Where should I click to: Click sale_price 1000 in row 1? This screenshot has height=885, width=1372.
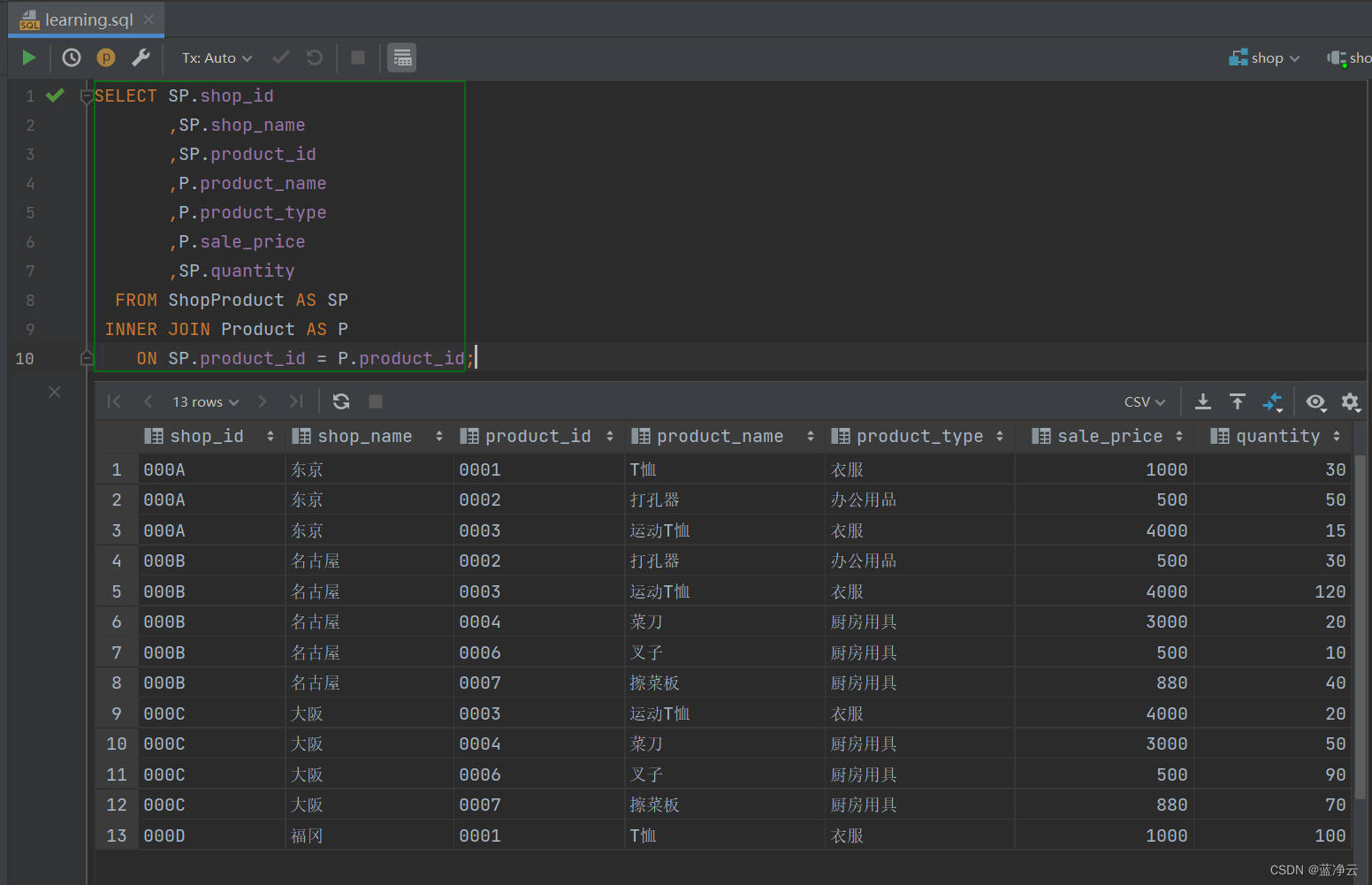[1104, 469]
